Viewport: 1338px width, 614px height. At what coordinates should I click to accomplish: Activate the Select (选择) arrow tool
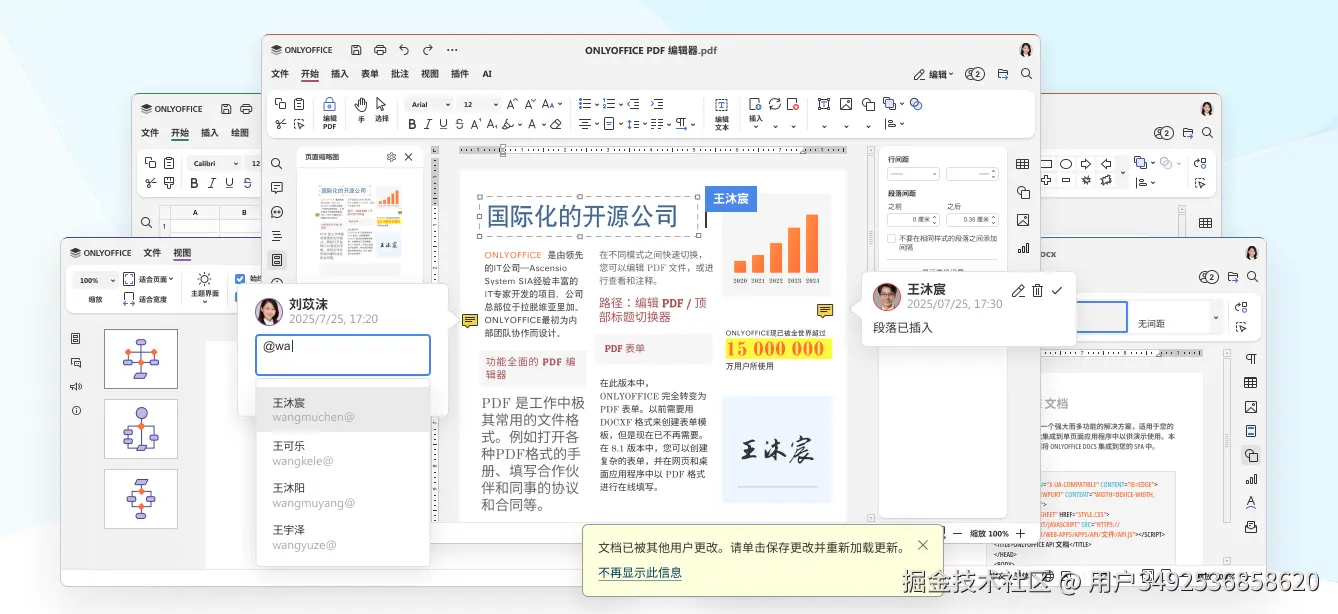click(x=381, y=110)
